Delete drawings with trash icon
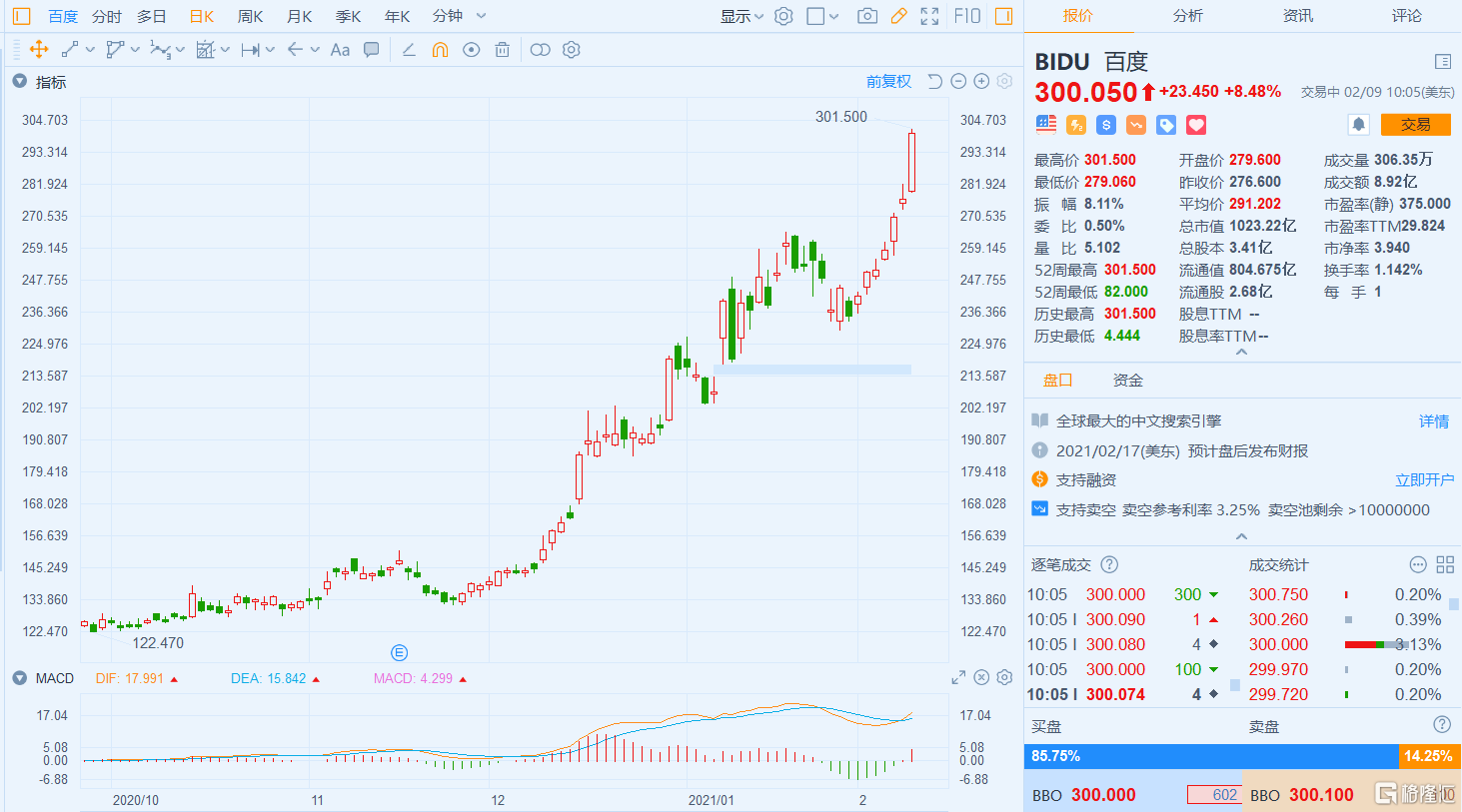Viewport: 1462px width, 812px height. click(502, 49)
